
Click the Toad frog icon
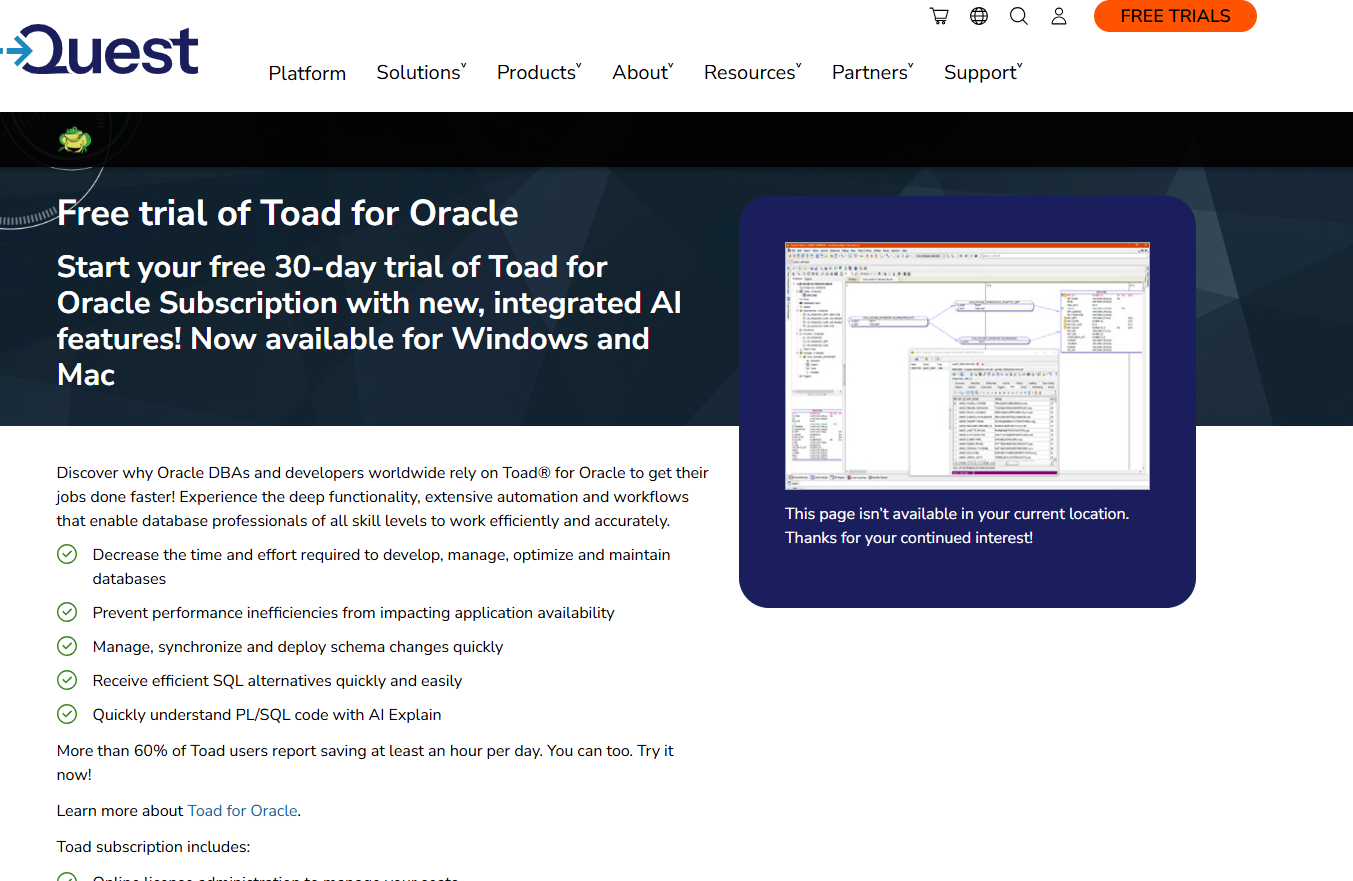(75, 140)
